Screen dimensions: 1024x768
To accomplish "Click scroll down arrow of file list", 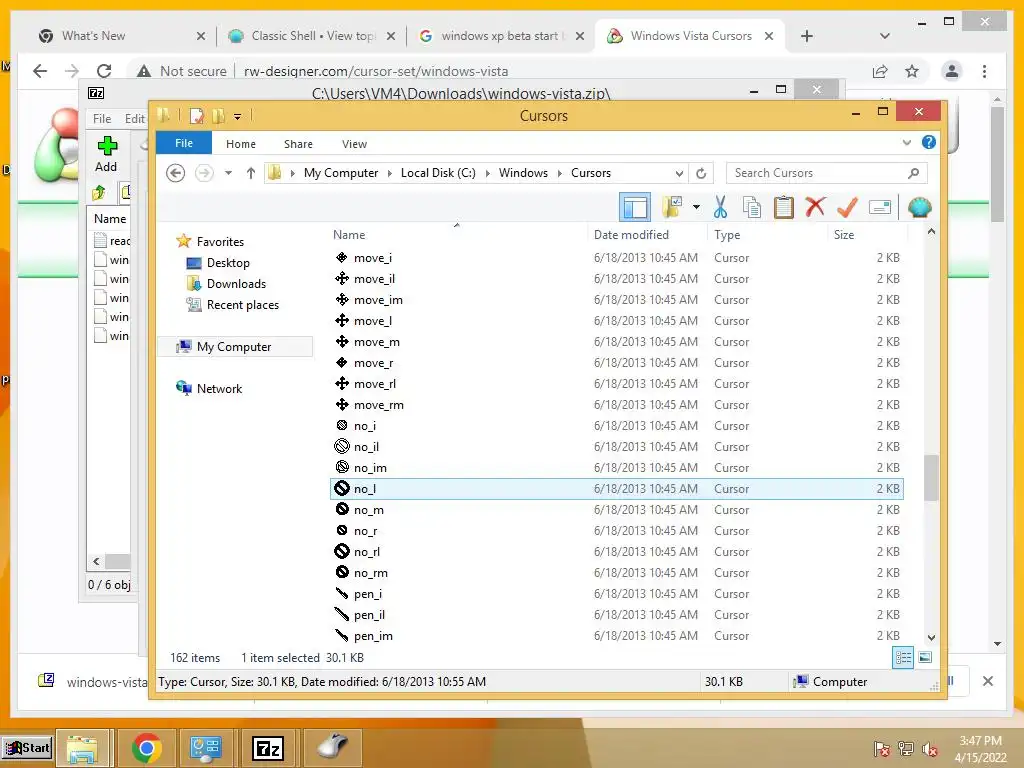I will tap(931, 637).
